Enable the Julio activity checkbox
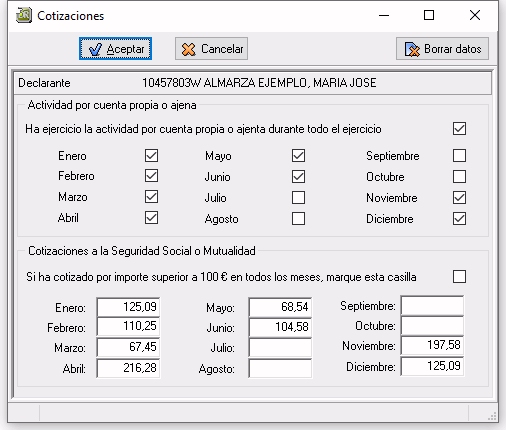 (x=298, y=198)
